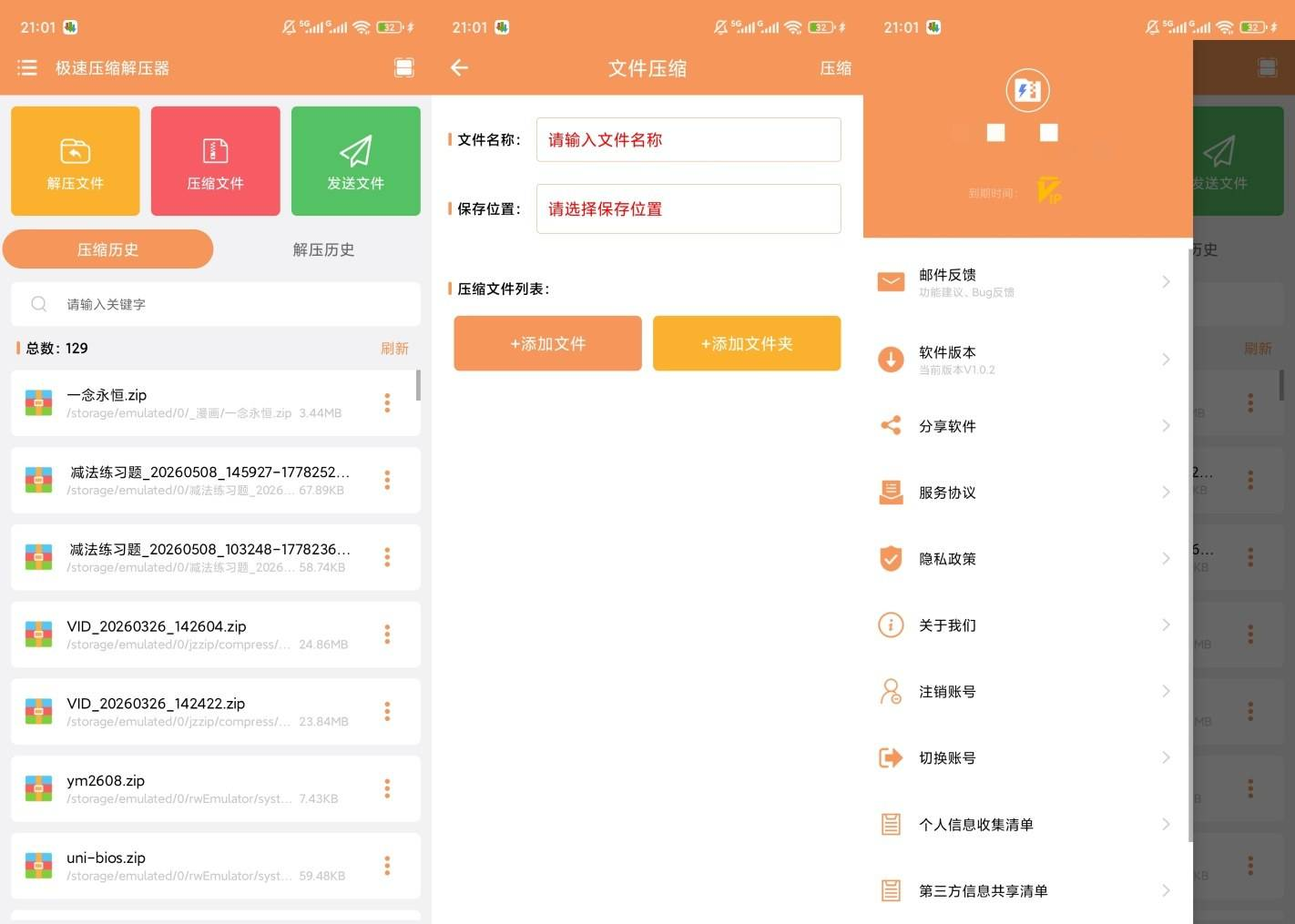
Task: Open the three-dot menu for ym2608.zip
Action: pos(387,788)
